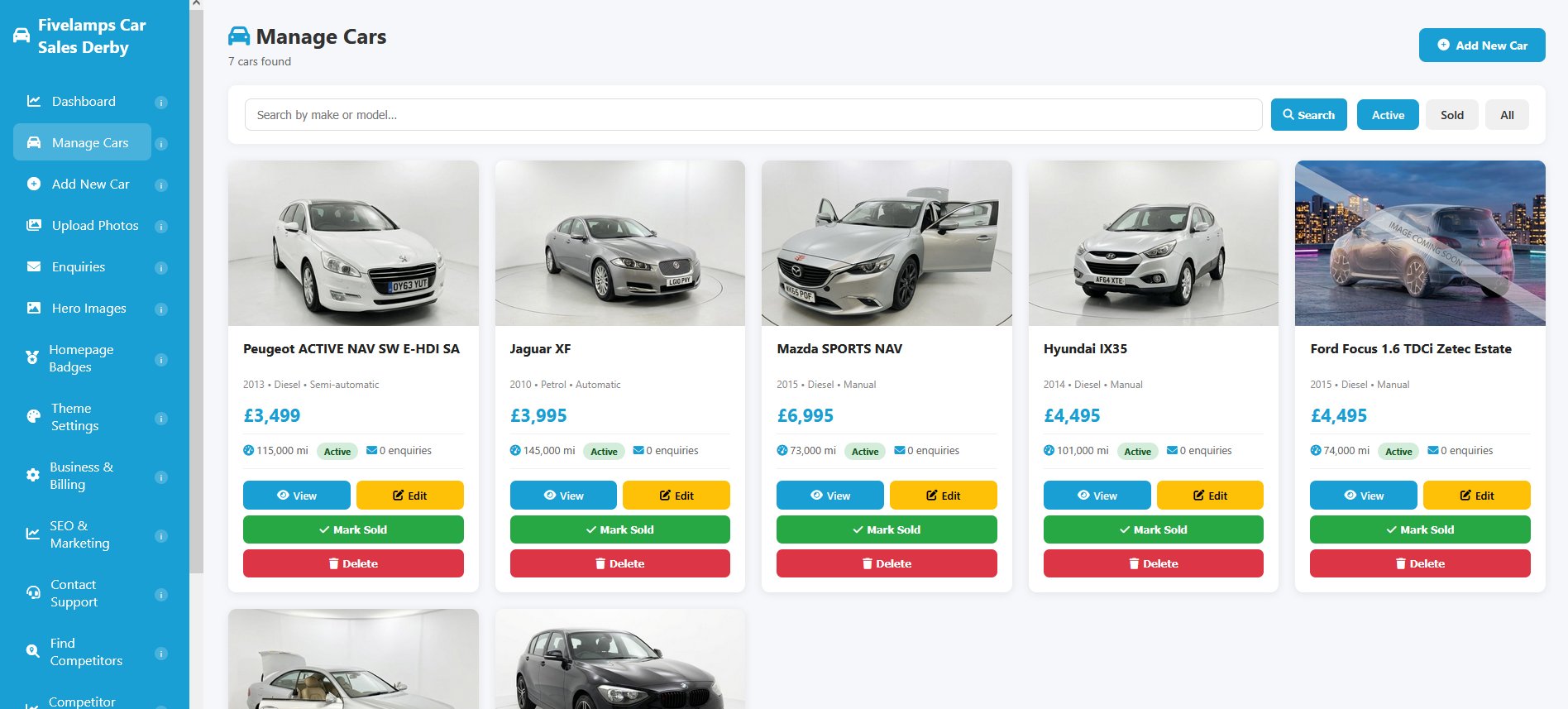Click the info icon beside Dashboard
The width and height of the screenshot is (1568, 709).
click(161, 103)
